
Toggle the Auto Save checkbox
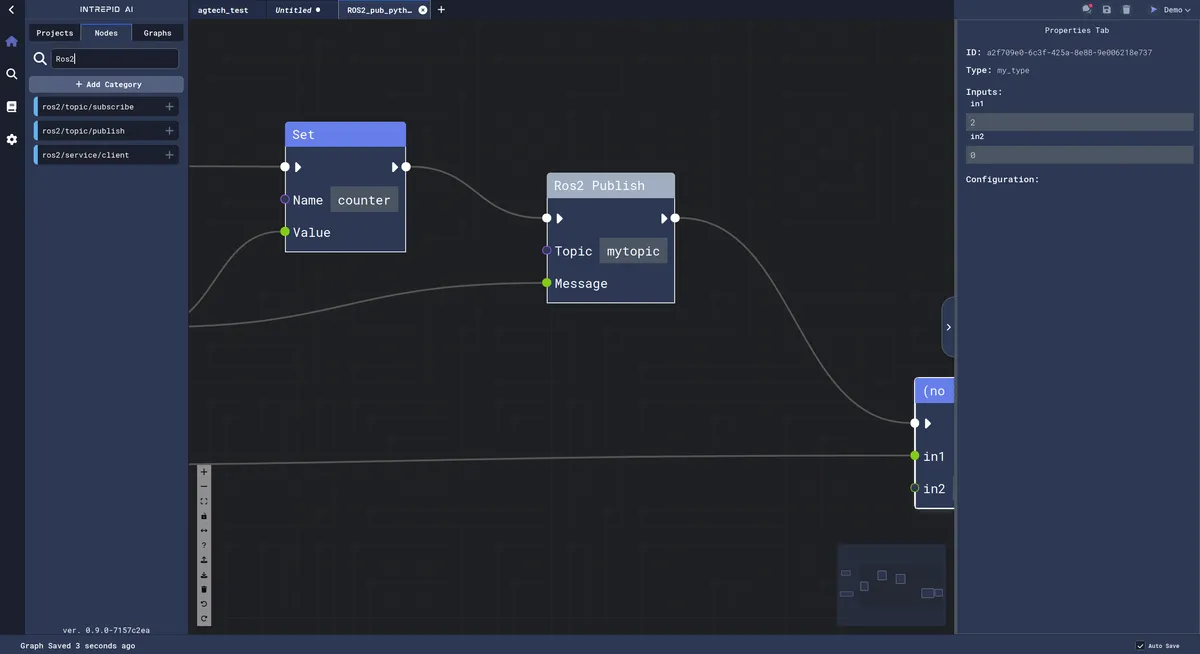pyautogui.click(x=1140, y=646)
